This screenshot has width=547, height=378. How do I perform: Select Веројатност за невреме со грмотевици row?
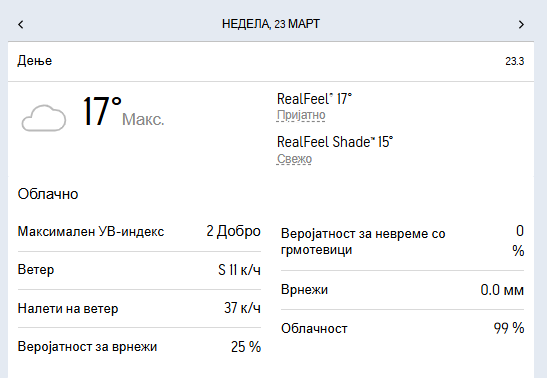click(402, 241)
